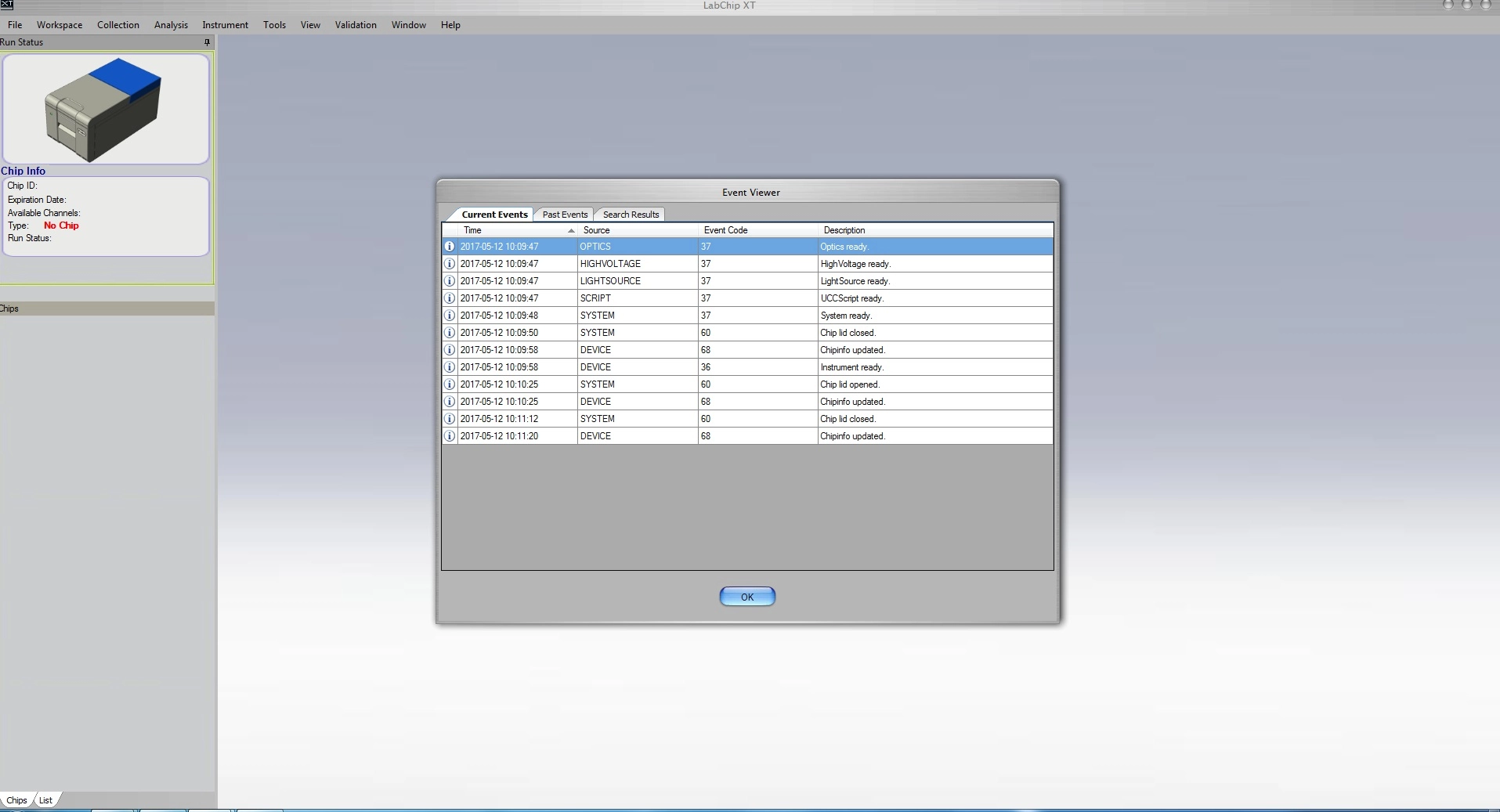Click the pin icon in the Run Status panel
The image size is (1500, 812).
[207, 42]
